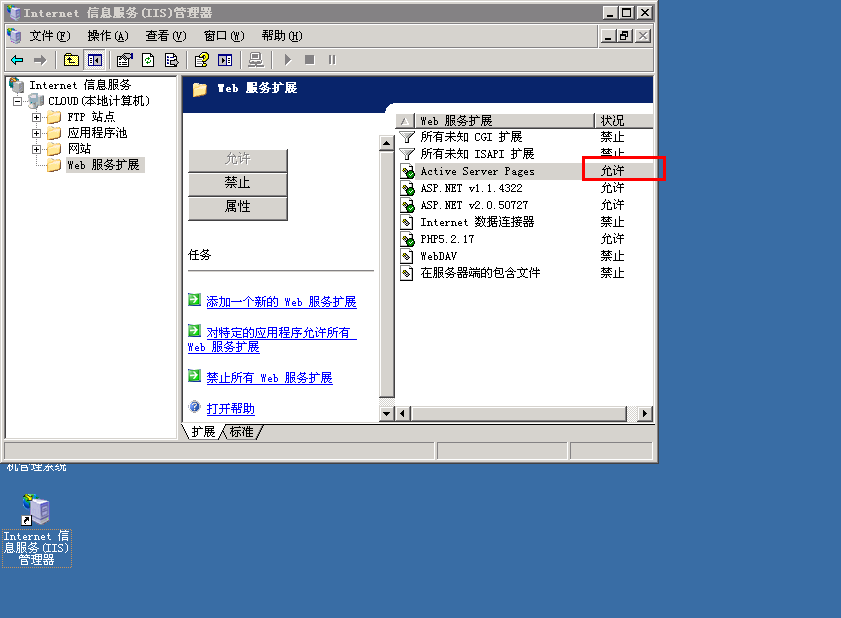Switch to the 扩展 tab
The image size is (841, 618).
tap(203, 432)
